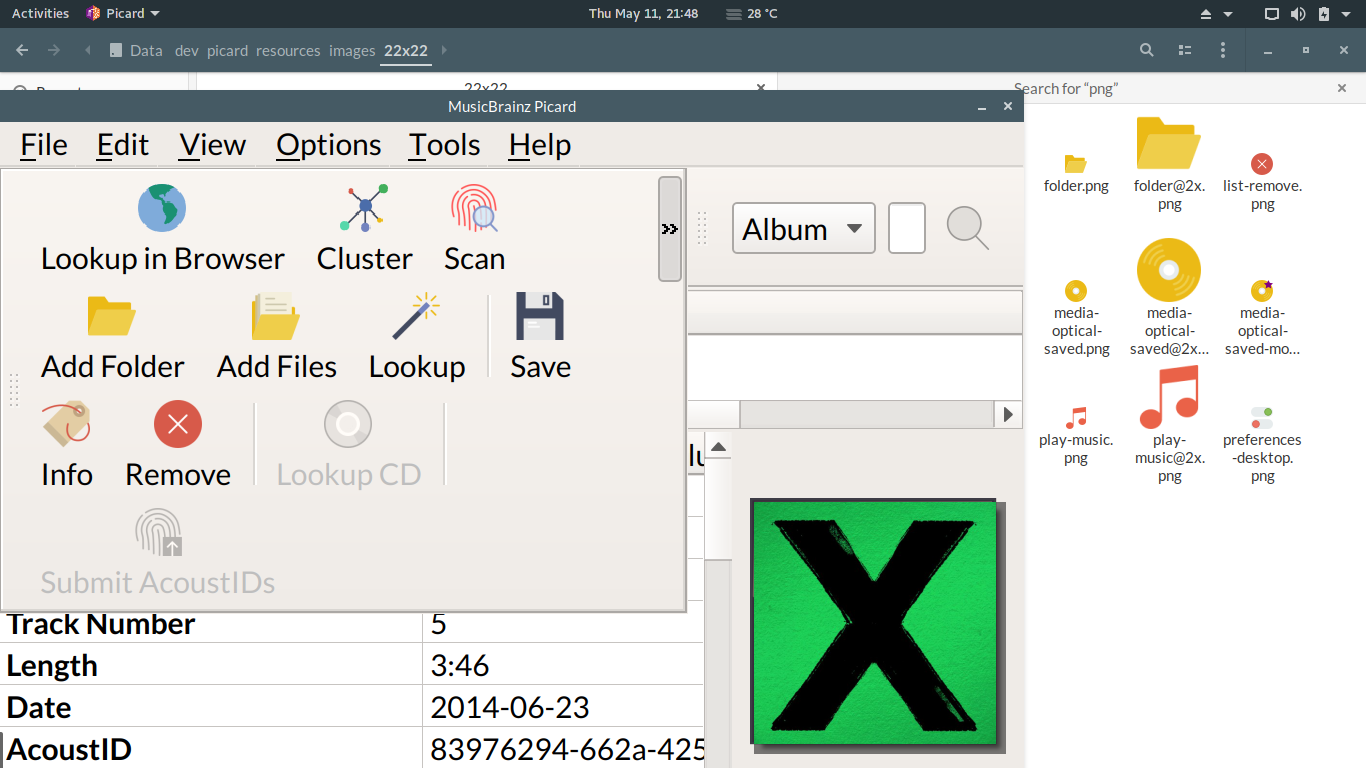Open the volume icon in system tray

point(1298,14)
